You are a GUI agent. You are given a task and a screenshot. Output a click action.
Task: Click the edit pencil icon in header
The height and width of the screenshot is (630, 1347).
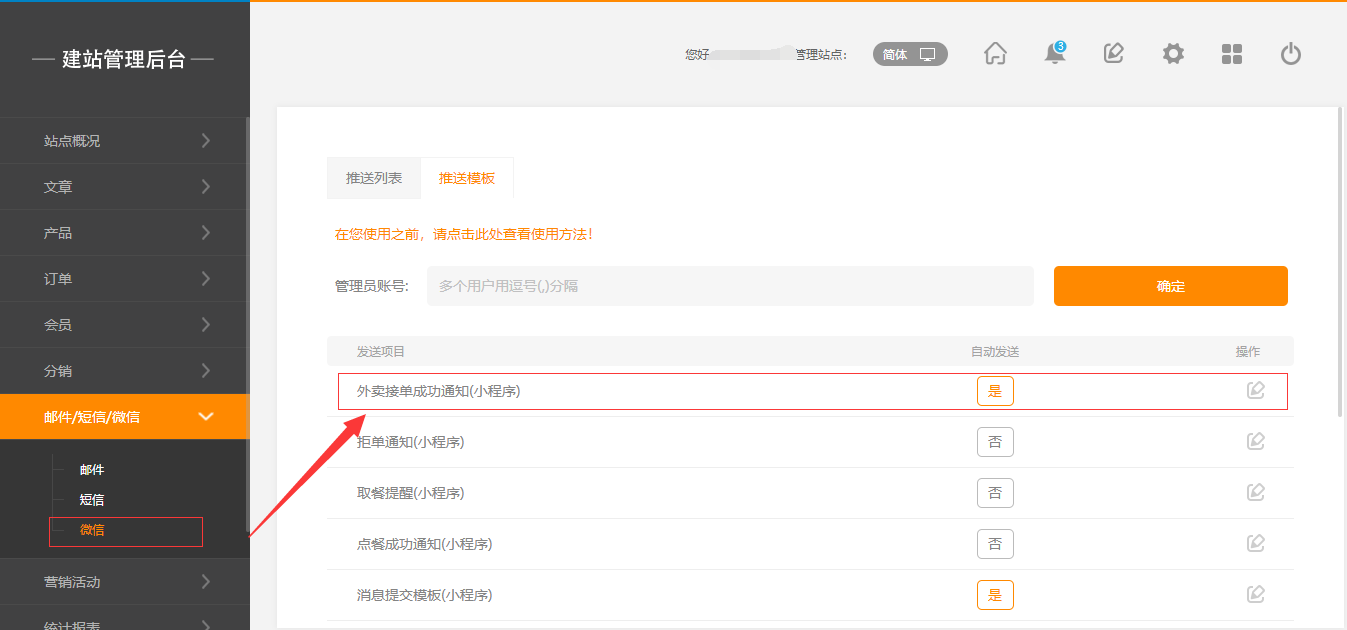click(x=1113, y=54)
